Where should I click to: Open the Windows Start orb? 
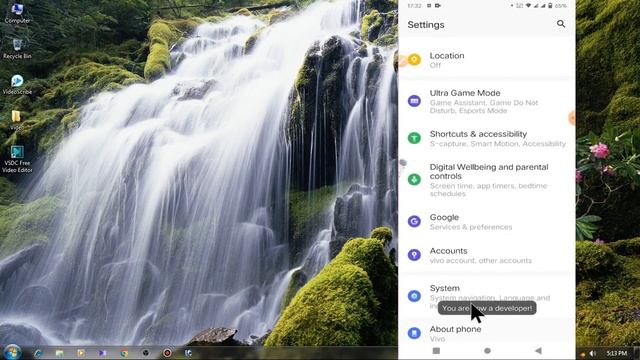pos(12,352)
